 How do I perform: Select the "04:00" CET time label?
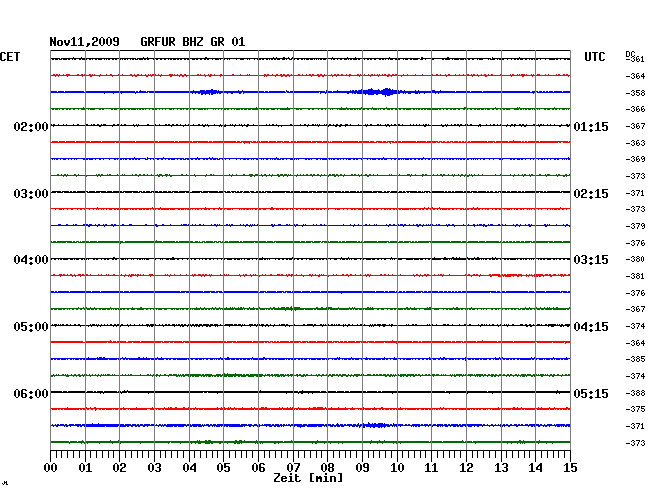[x=31, y=260]
